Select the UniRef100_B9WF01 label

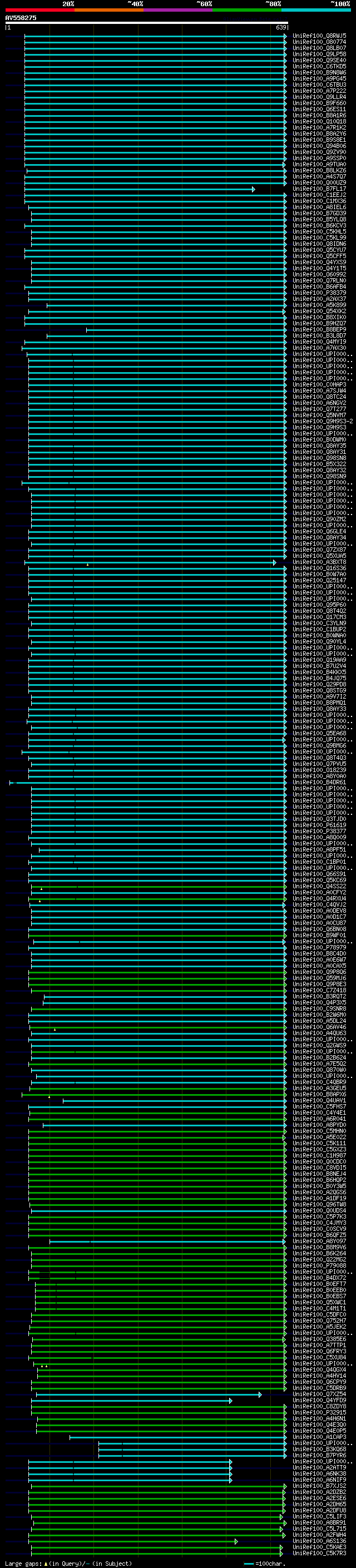pyautogui.click(x=319, y=935)
